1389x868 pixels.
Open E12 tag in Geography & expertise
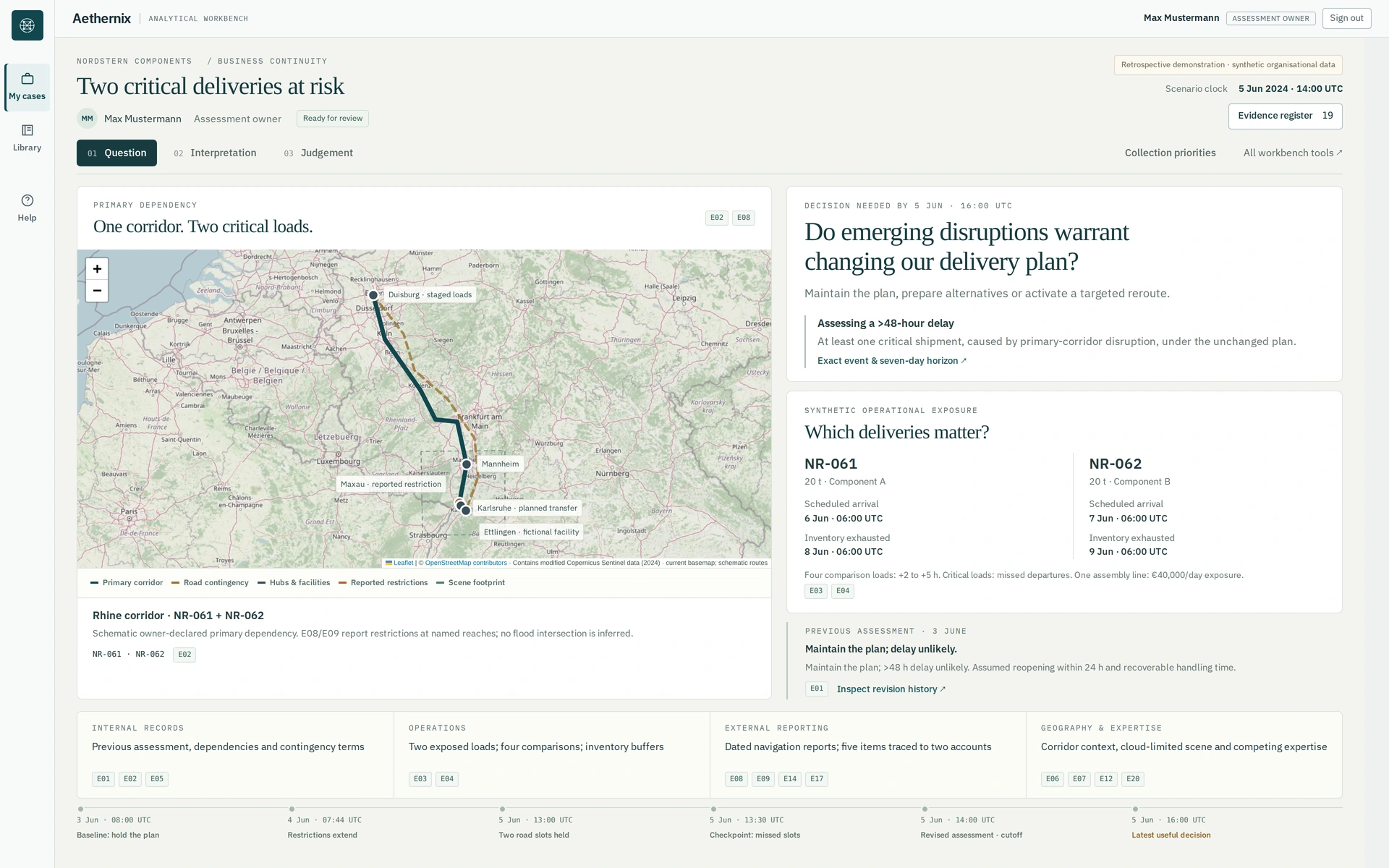point(1106,779)
